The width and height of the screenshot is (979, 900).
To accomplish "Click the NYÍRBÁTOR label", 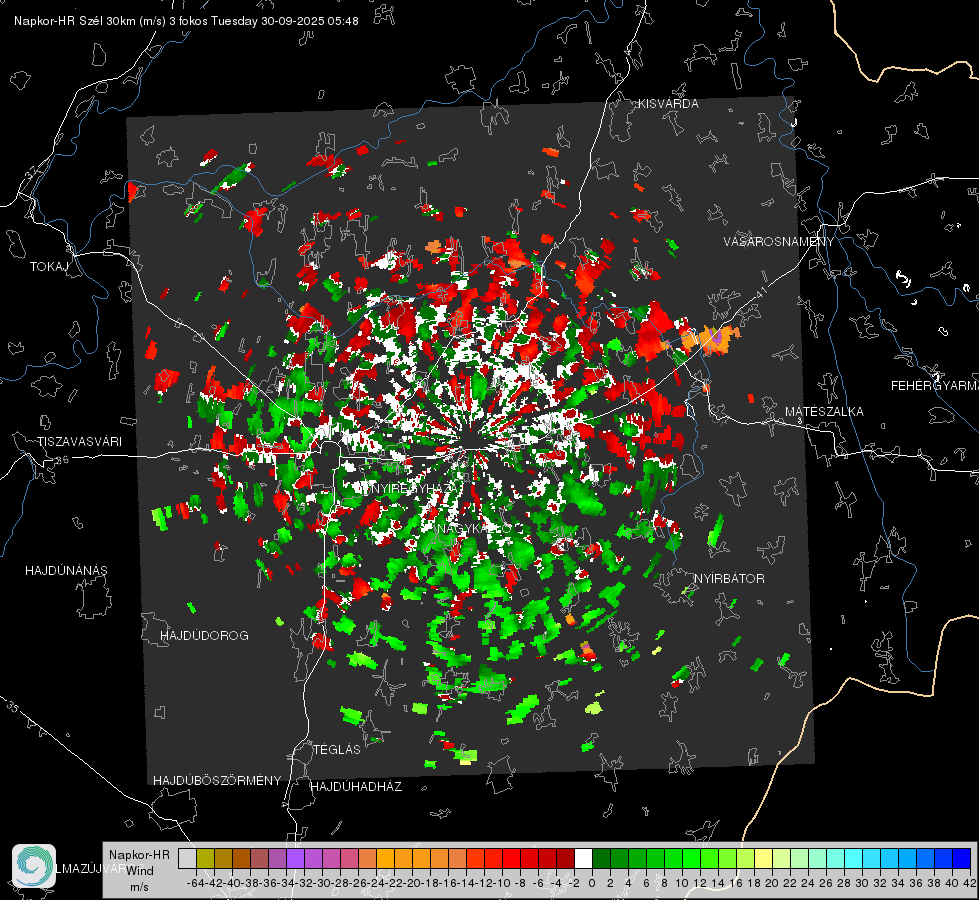I will (x=729, y=578).
